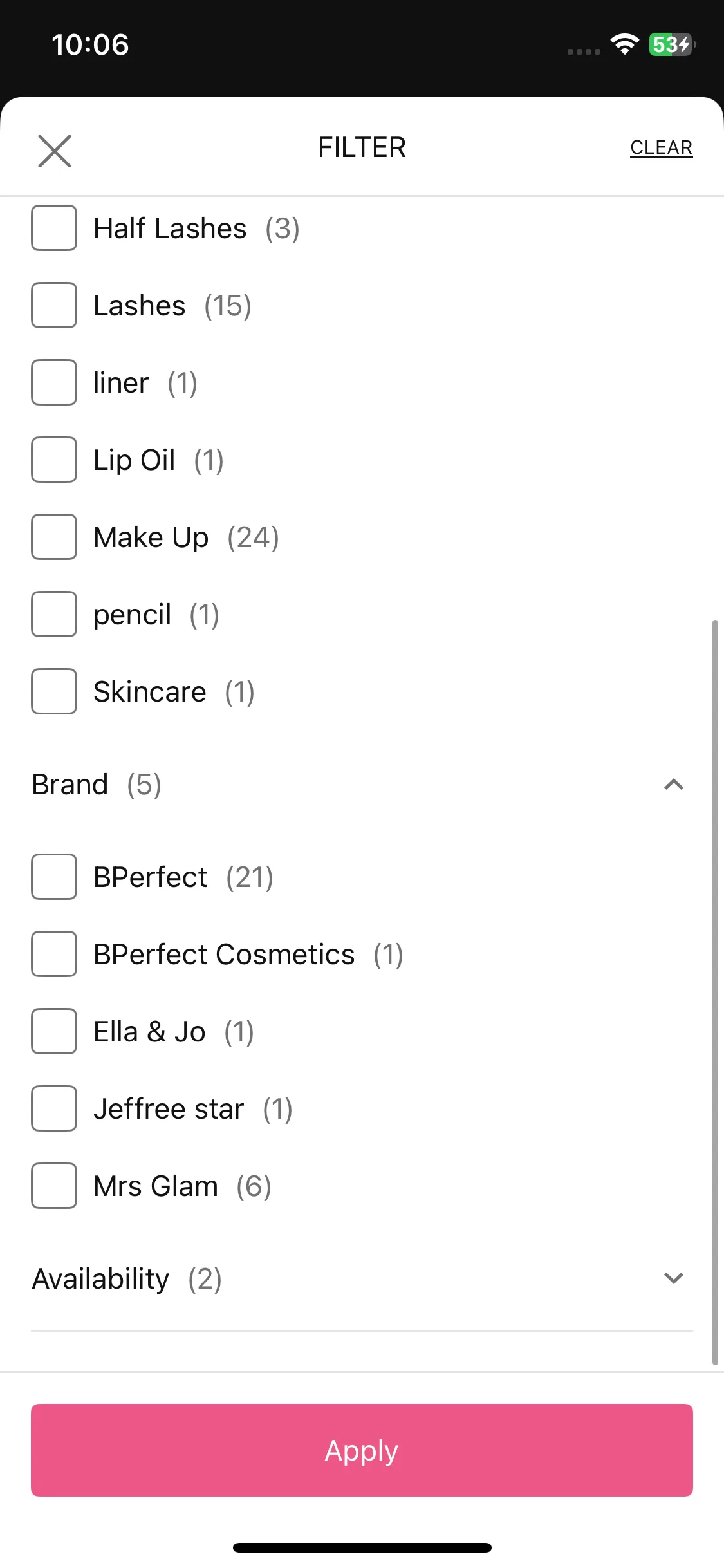Expand the Availability section chevron
724x1568 pixels.
(673, 1278)
